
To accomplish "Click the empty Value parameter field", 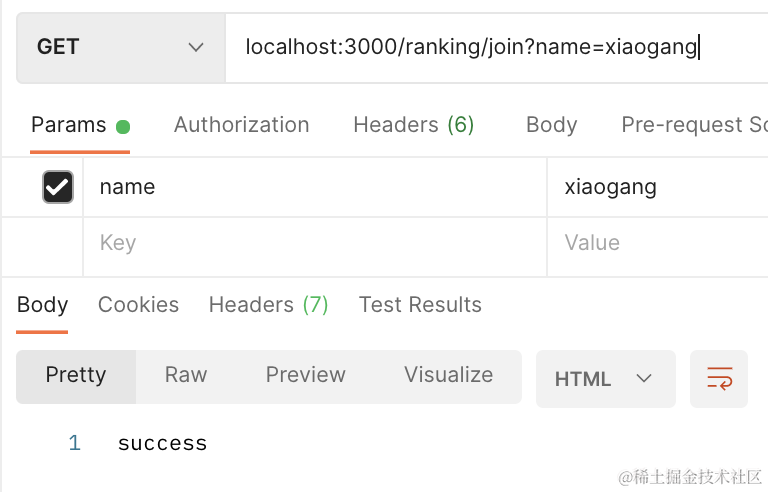I will coord(656,243).
